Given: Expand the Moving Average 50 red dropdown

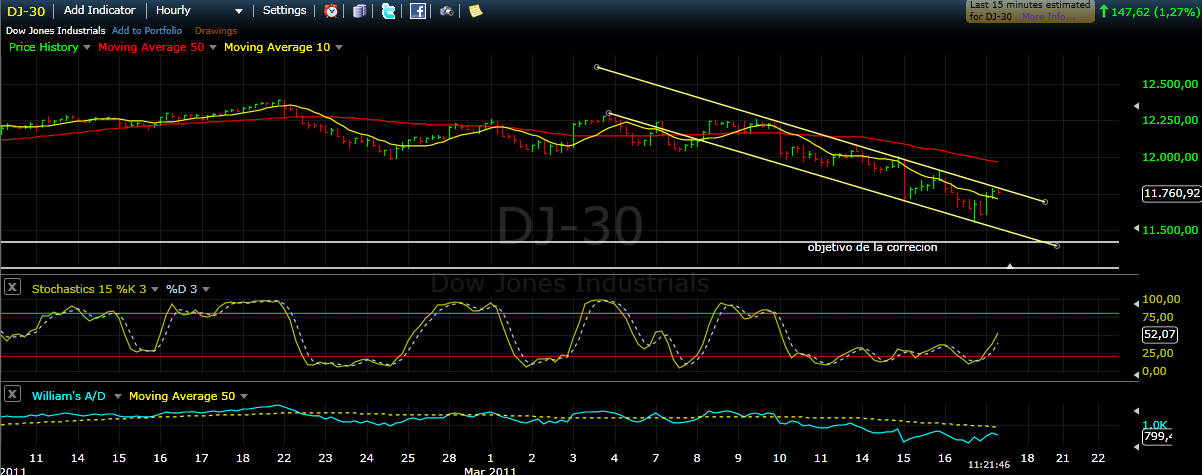Looking at the screenshot, I should point(214,47).
